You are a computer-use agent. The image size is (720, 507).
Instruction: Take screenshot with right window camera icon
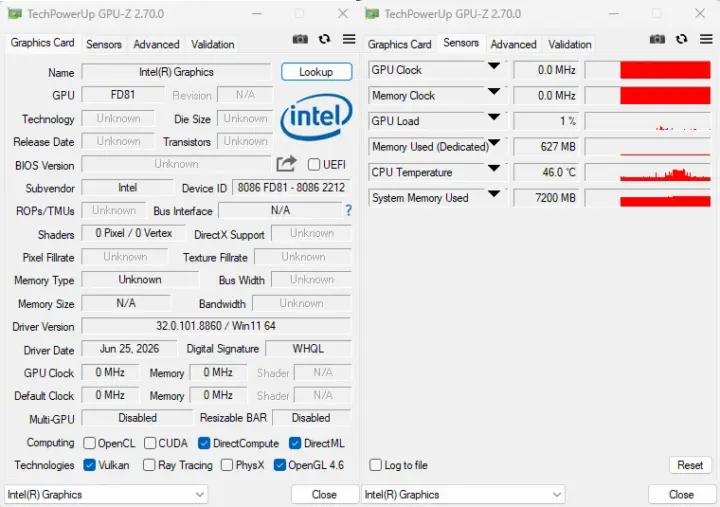pos(657,39)
